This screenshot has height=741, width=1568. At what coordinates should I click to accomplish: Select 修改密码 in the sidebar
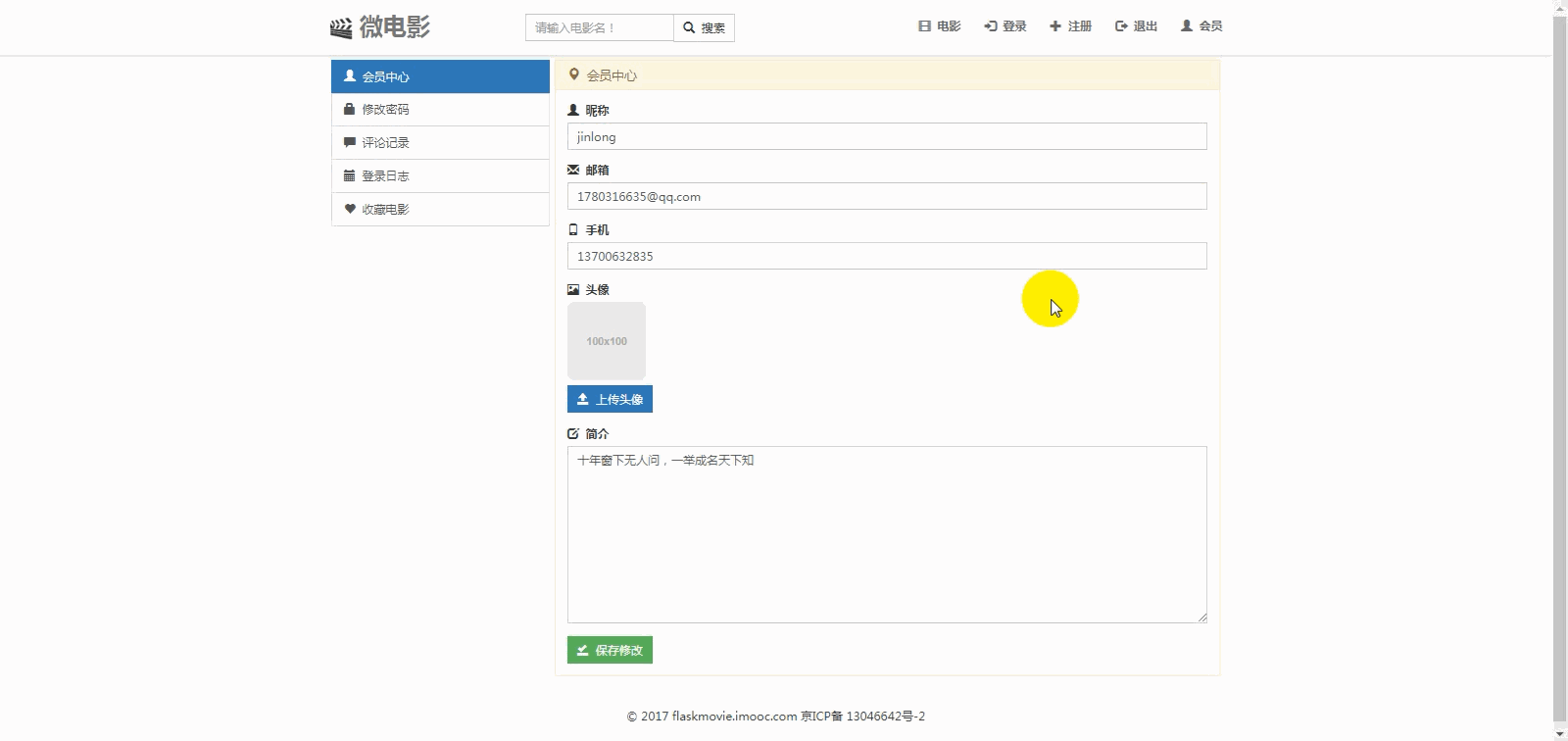pyautogui.click(x=440, y=110)
